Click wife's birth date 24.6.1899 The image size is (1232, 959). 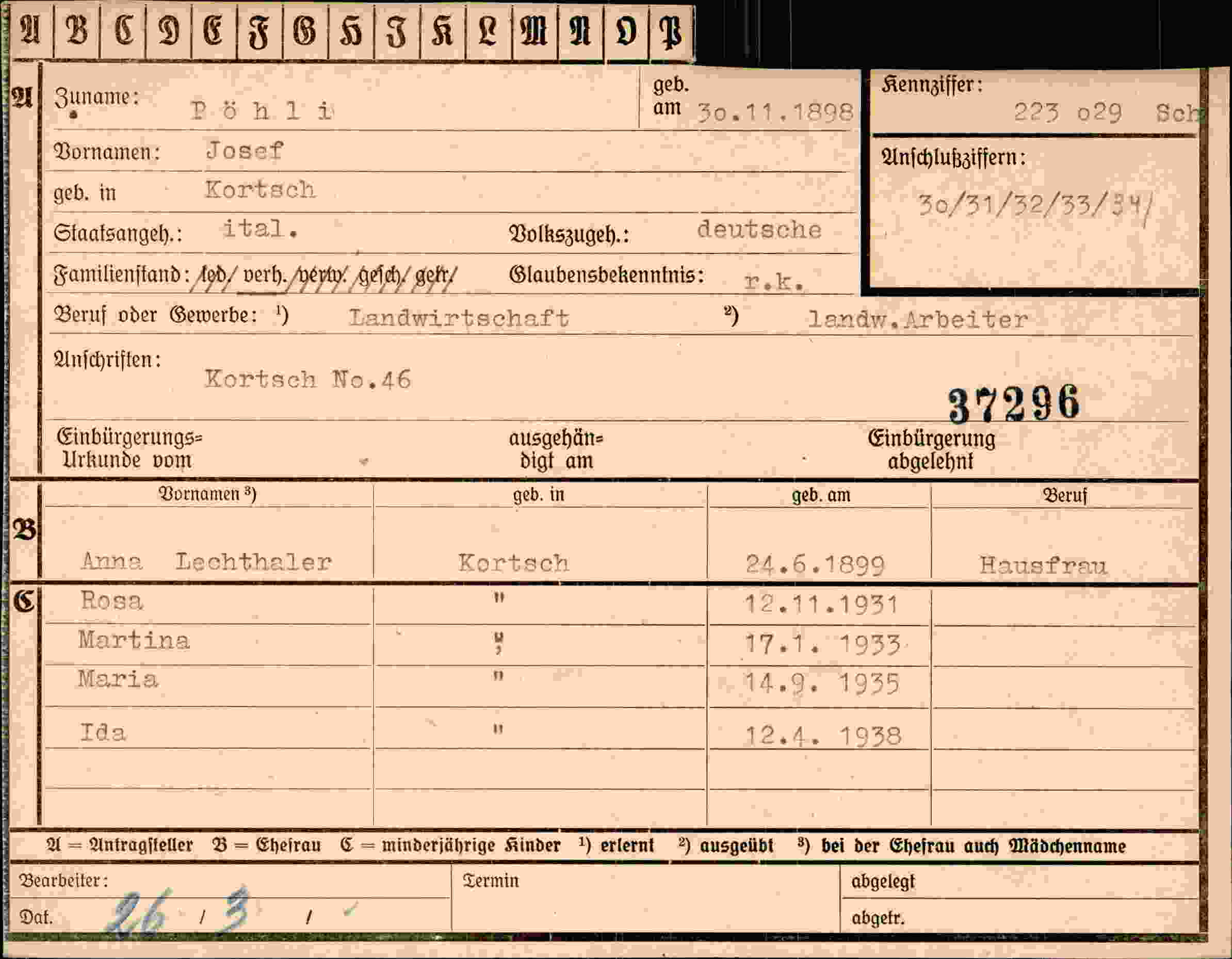(815, 565)
